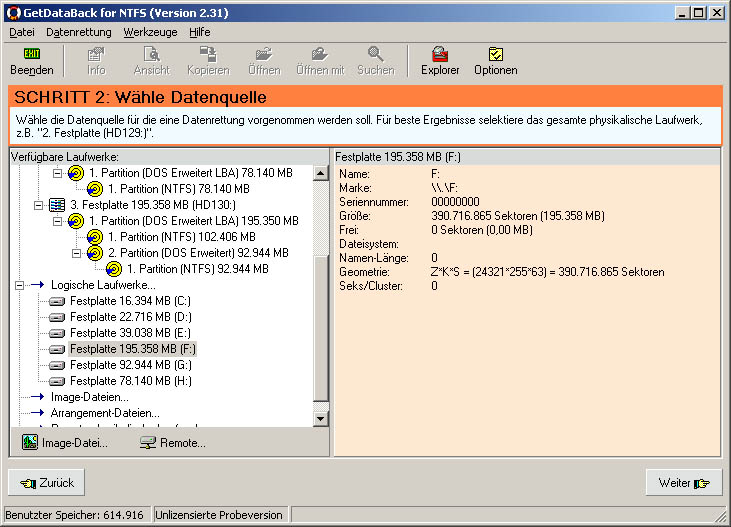Select 1. Partition (NTFS) 92.944 MB
731x527 pixels.
(198, 269)
